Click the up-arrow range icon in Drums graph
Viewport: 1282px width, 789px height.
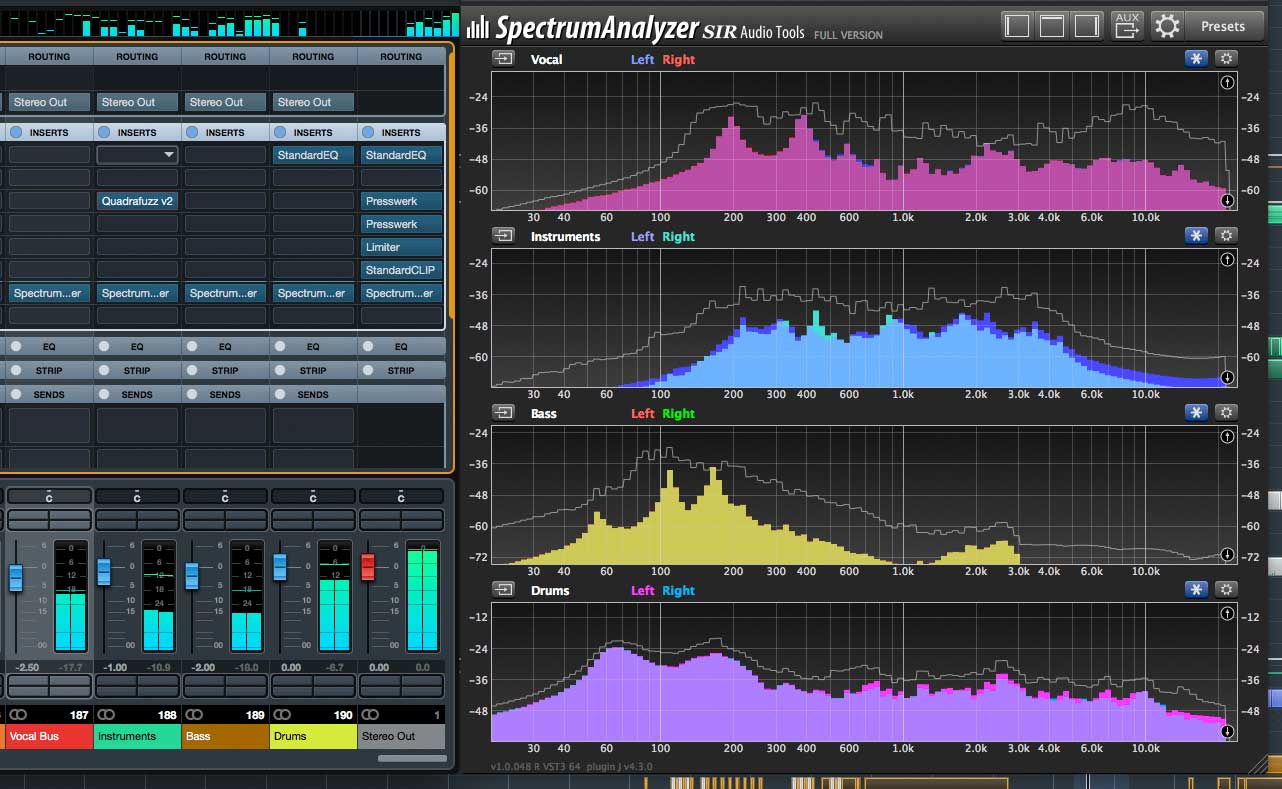pyautogui.click(x=1227, y=613)
